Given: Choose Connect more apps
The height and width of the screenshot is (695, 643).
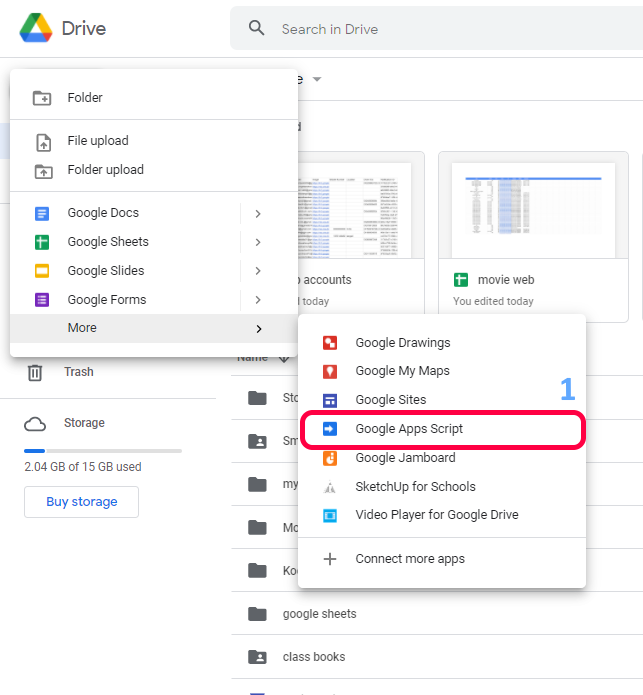Looking at the screenshot, I should pyautogui.click(x=409, y=559).
